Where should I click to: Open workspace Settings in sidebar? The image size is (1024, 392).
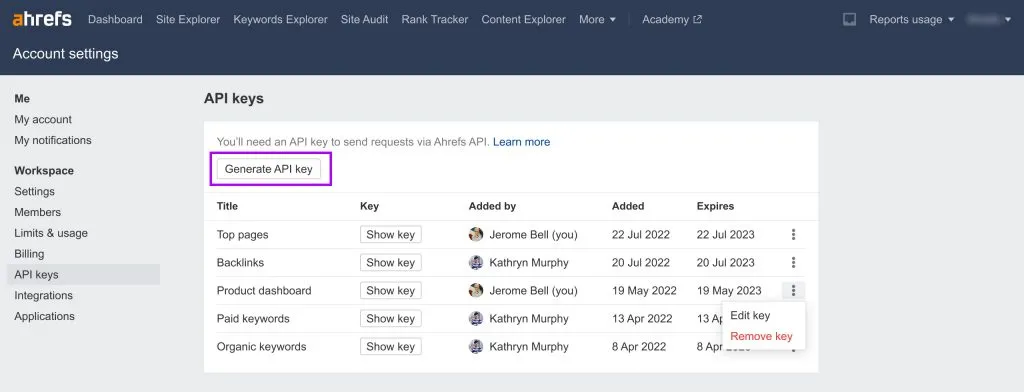(35, 191)
